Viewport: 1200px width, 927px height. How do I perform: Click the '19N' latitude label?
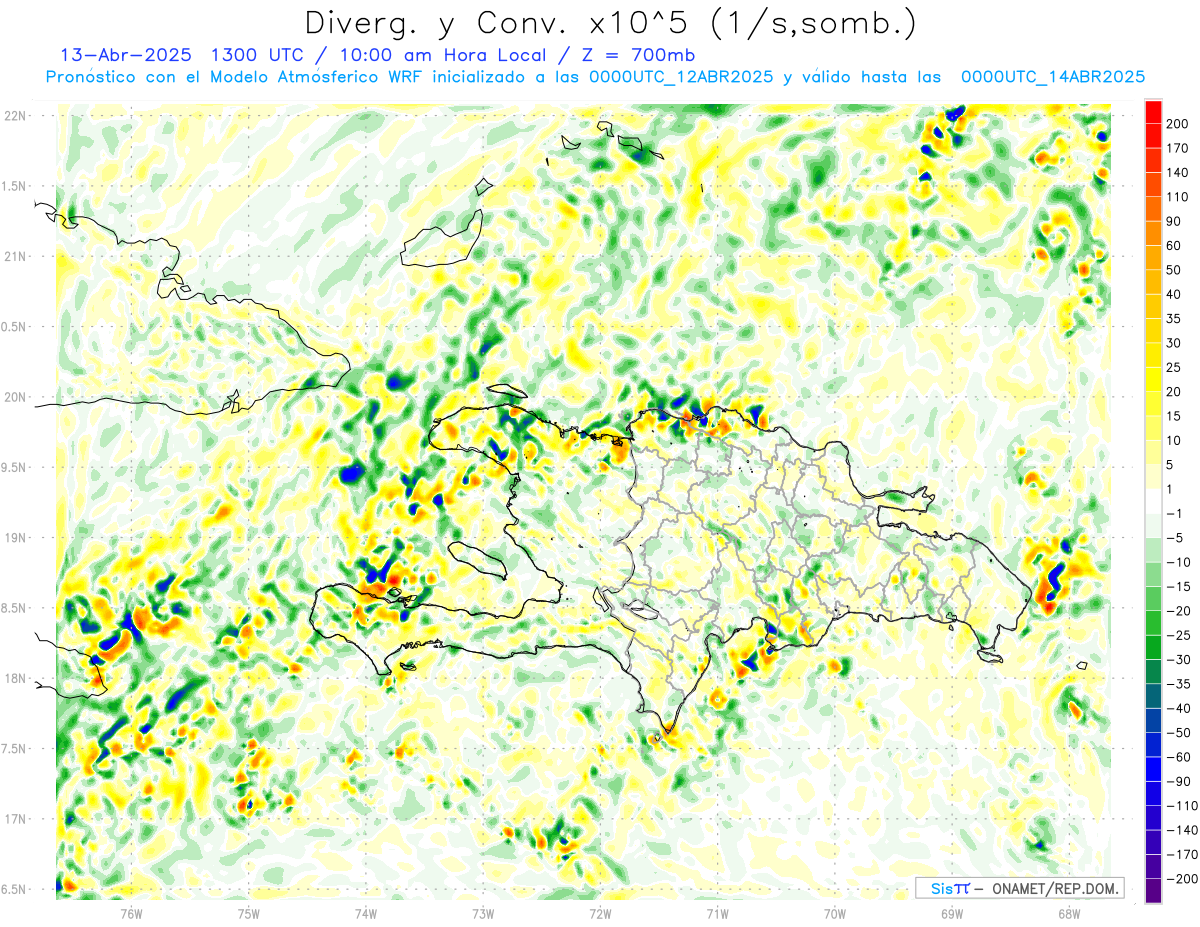pyautogui.click(x=15, y=538)
